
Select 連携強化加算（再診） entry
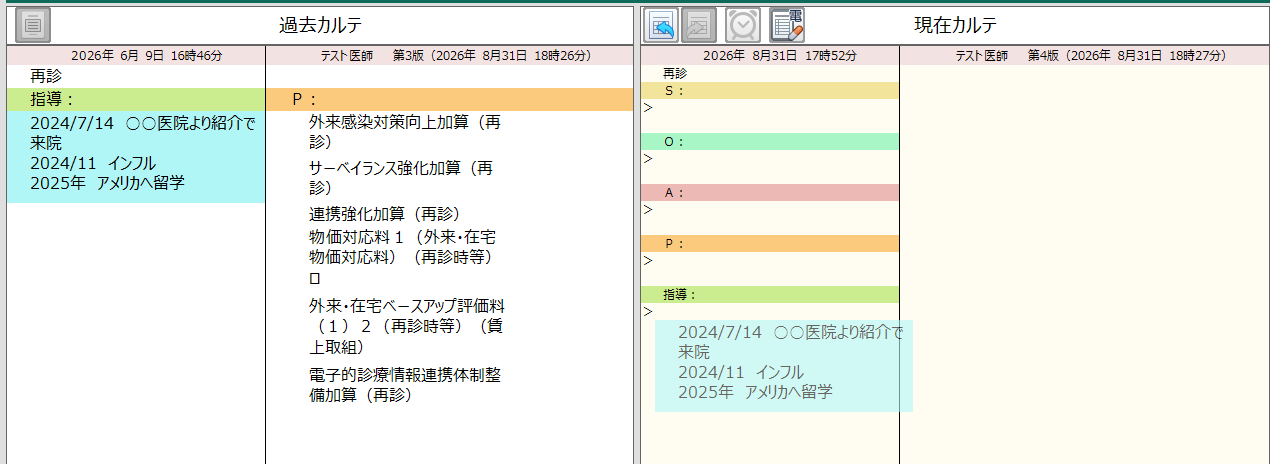(x=383, y=214)
